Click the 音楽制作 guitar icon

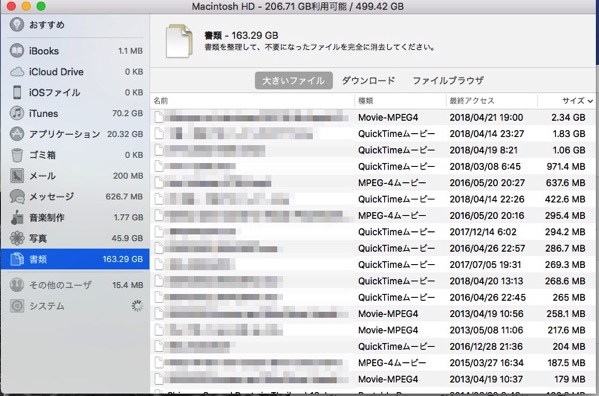point(17,217)
